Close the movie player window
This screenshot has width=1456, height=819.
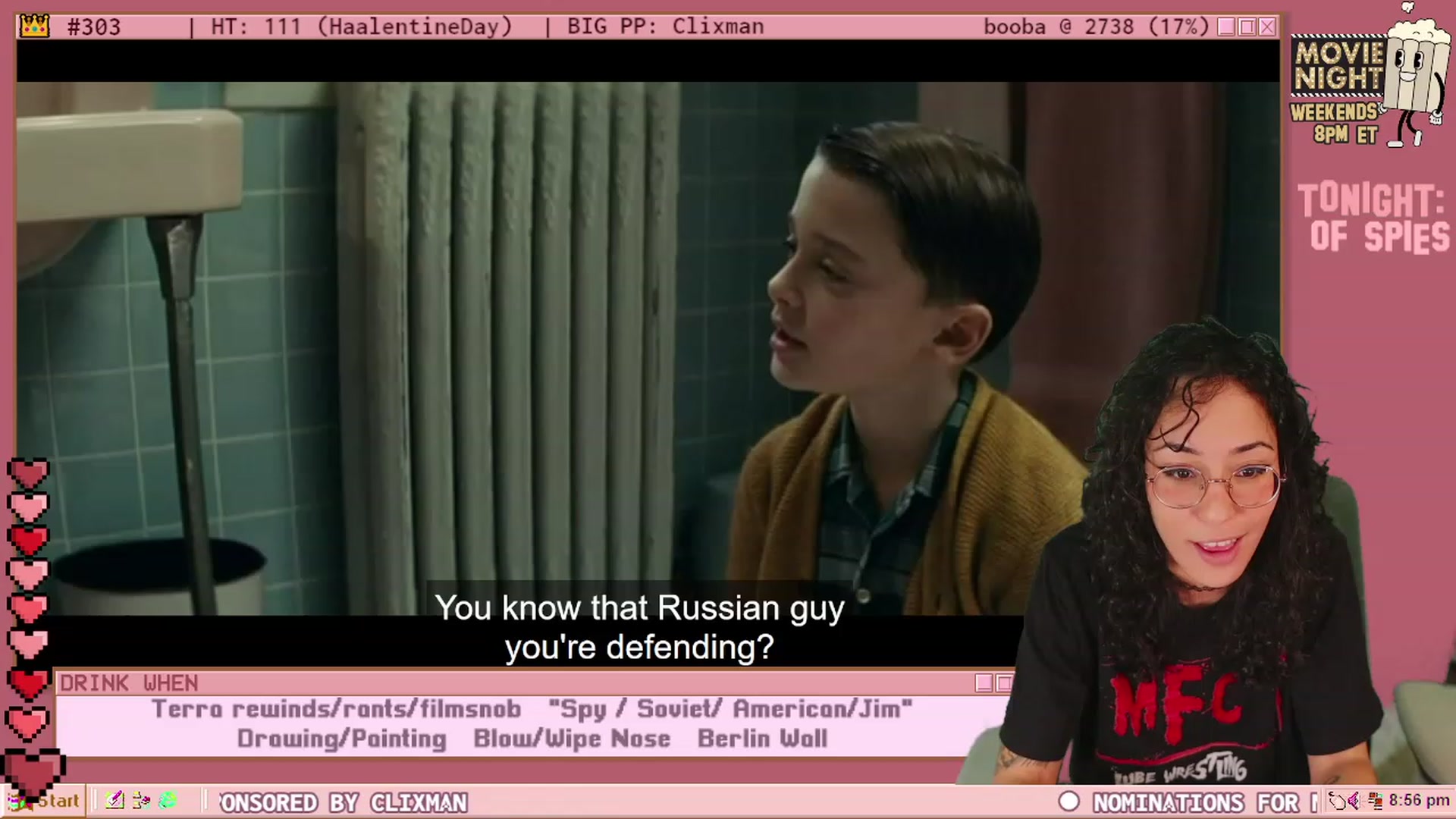point(1267,27)
